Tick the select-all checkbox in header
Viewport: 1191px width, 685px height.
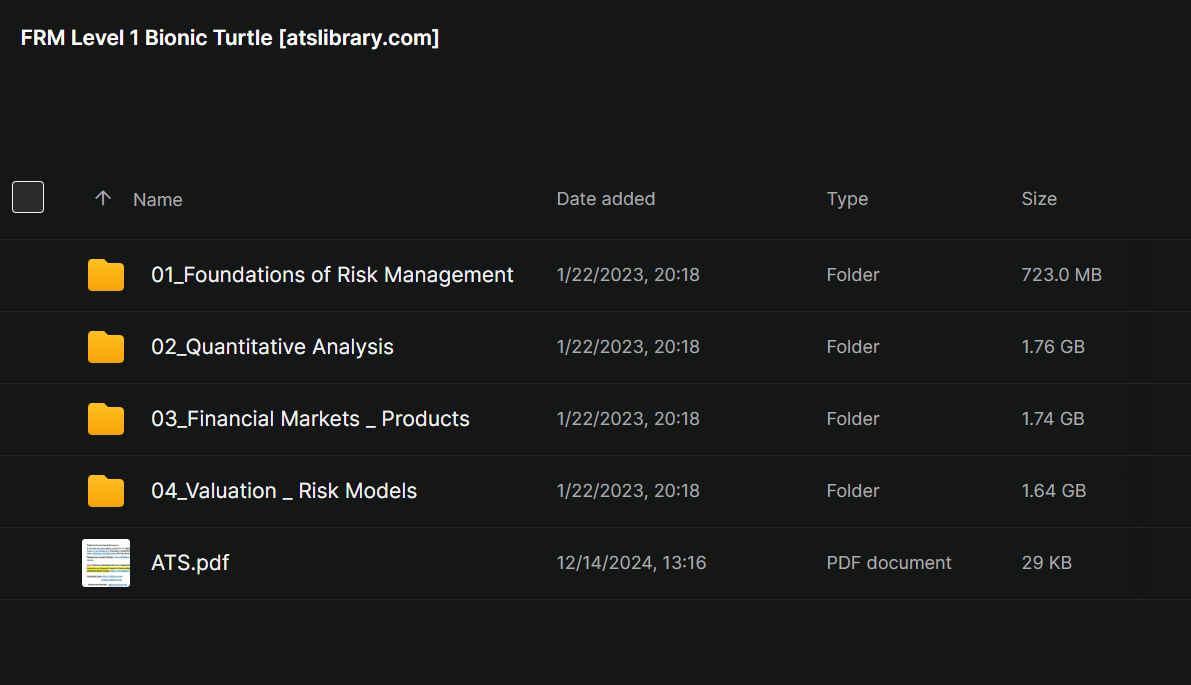point(28,197)
